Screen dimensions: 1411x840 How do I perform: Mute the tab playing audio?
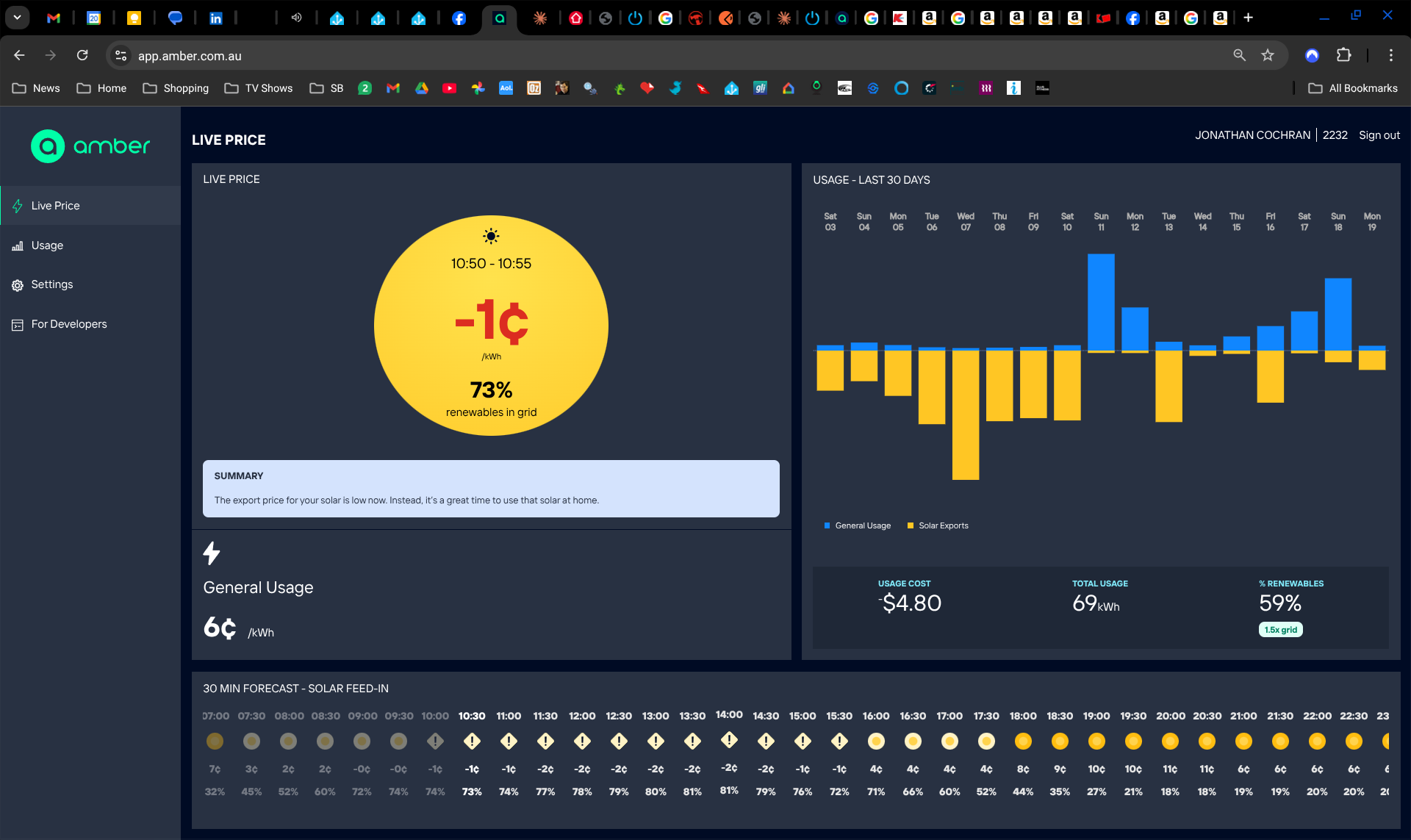click(x=297, y=18)
